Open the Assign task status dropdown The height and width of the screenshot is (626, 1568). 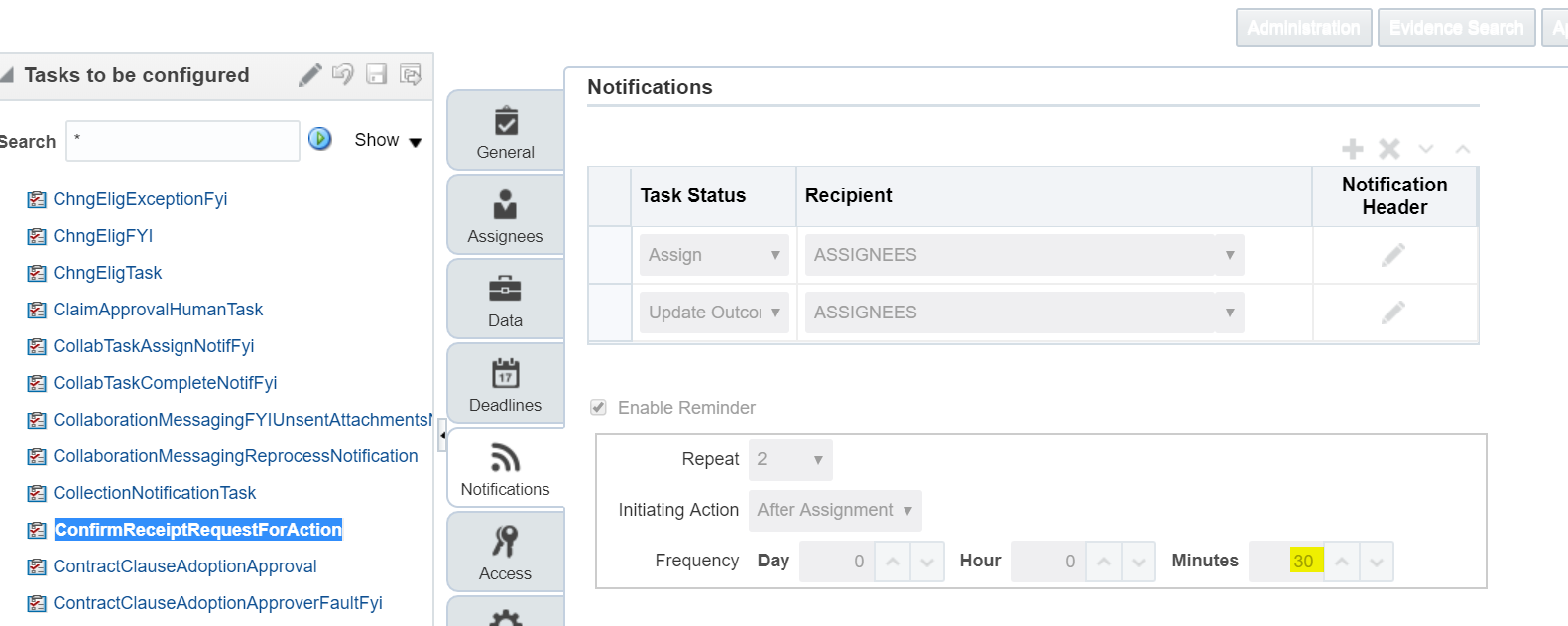pyautogui.click(x=714, y=255)
